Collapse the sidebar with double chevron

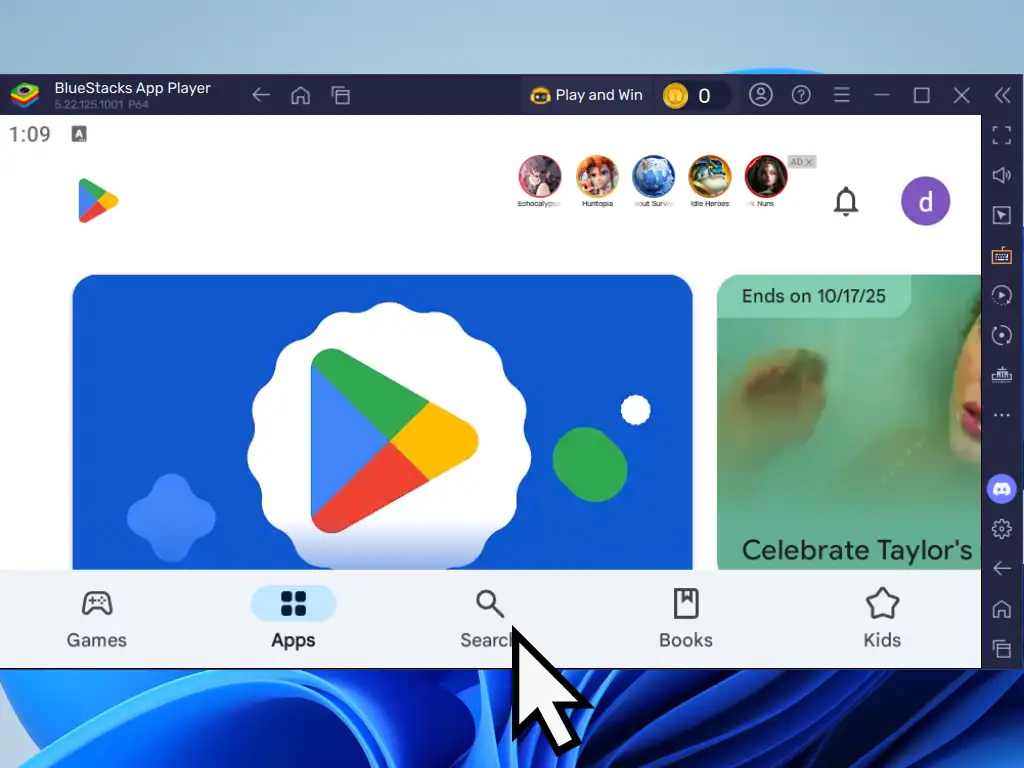[1001, 95]
